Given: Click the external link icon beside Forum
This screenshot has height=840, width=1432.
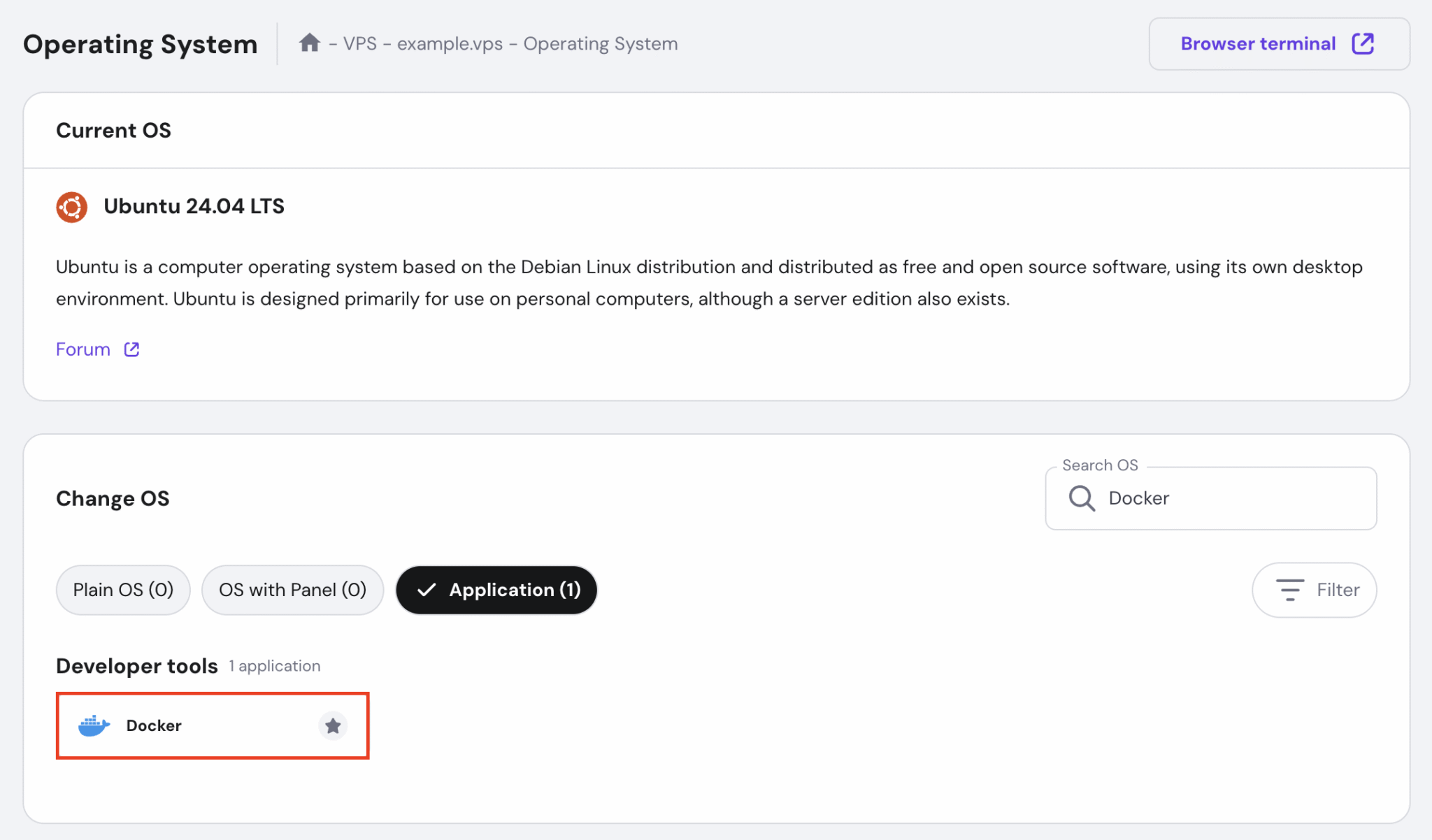Looking at the screenshot, I should click(x=131, y=349).
